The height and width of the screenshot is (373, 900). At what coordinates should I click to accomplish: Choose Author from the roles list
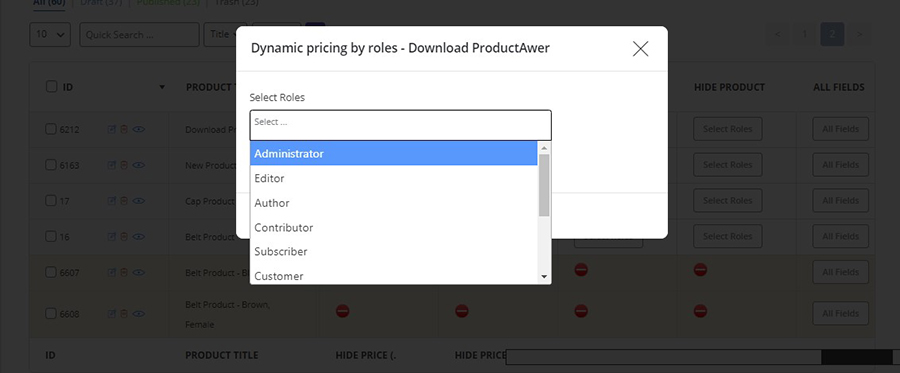[394, 203]
